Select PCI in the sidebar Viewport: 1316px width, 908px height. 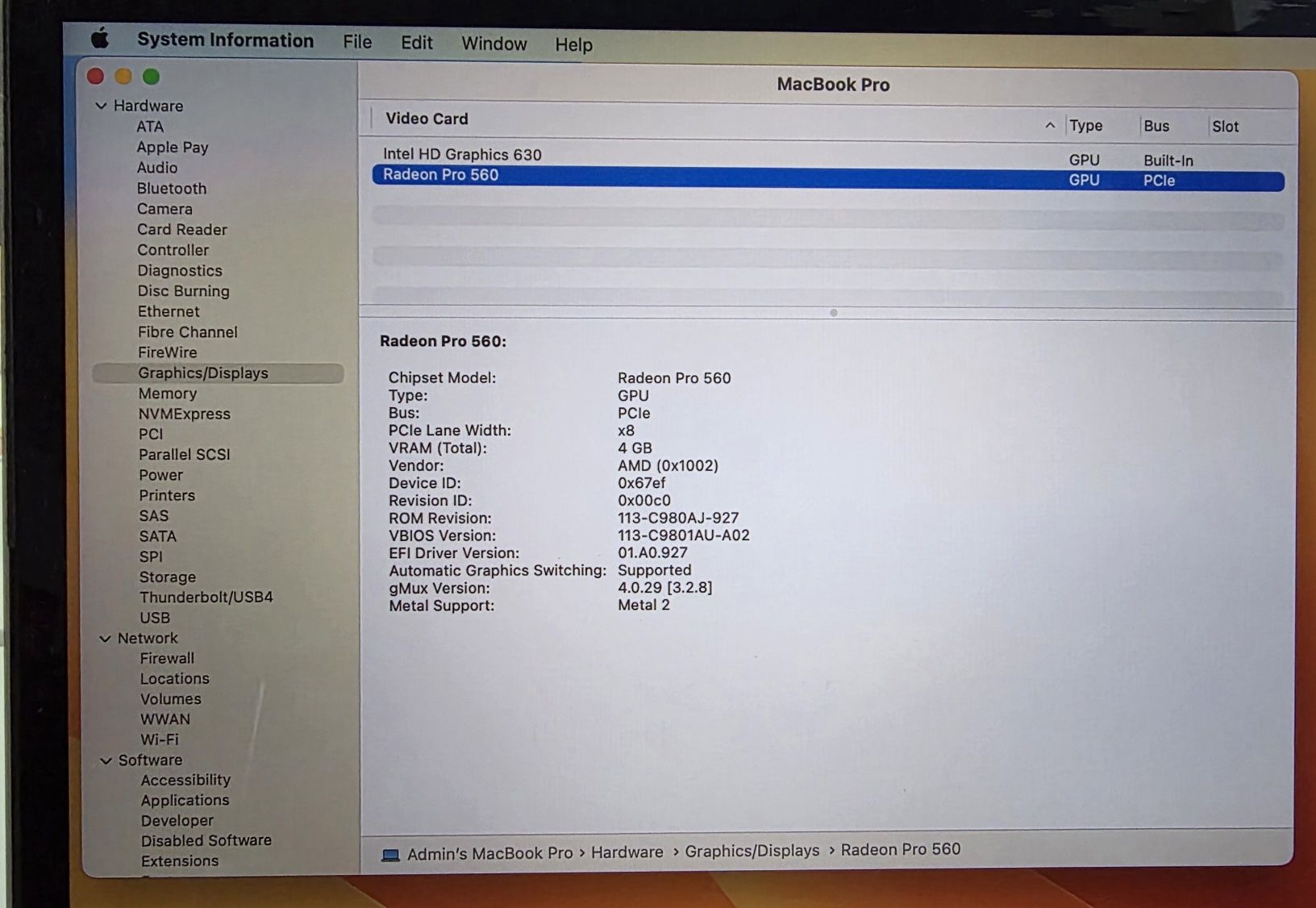point(151,434)
